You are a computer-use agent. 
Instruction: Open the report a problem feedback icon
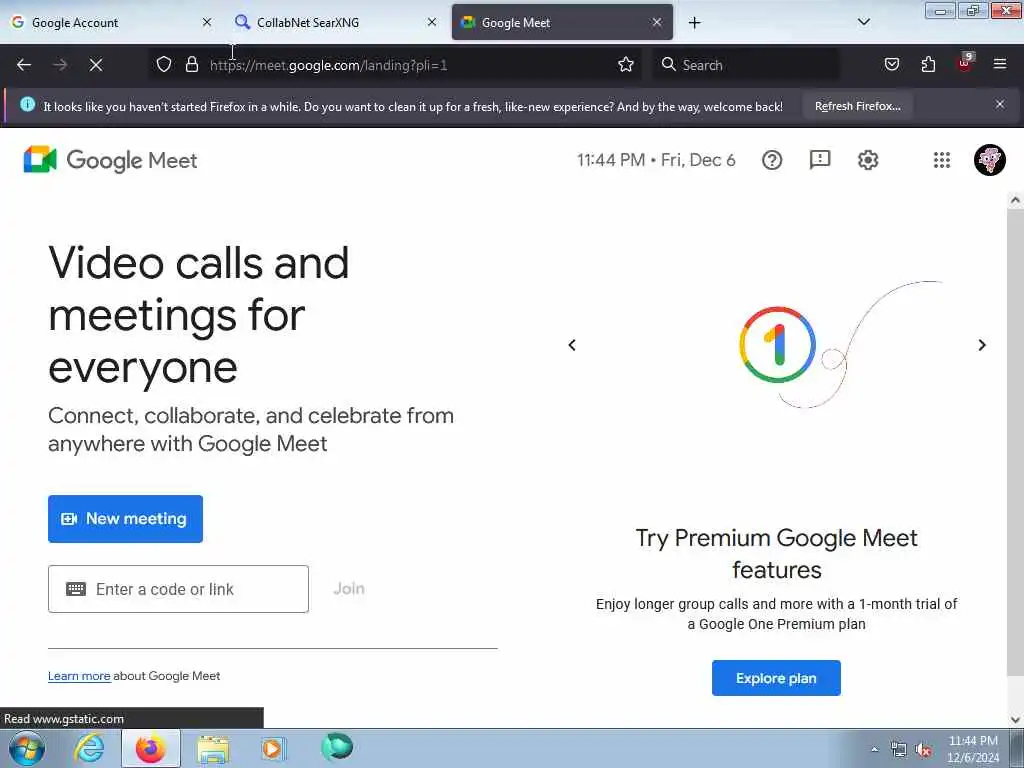coord(820,160)
